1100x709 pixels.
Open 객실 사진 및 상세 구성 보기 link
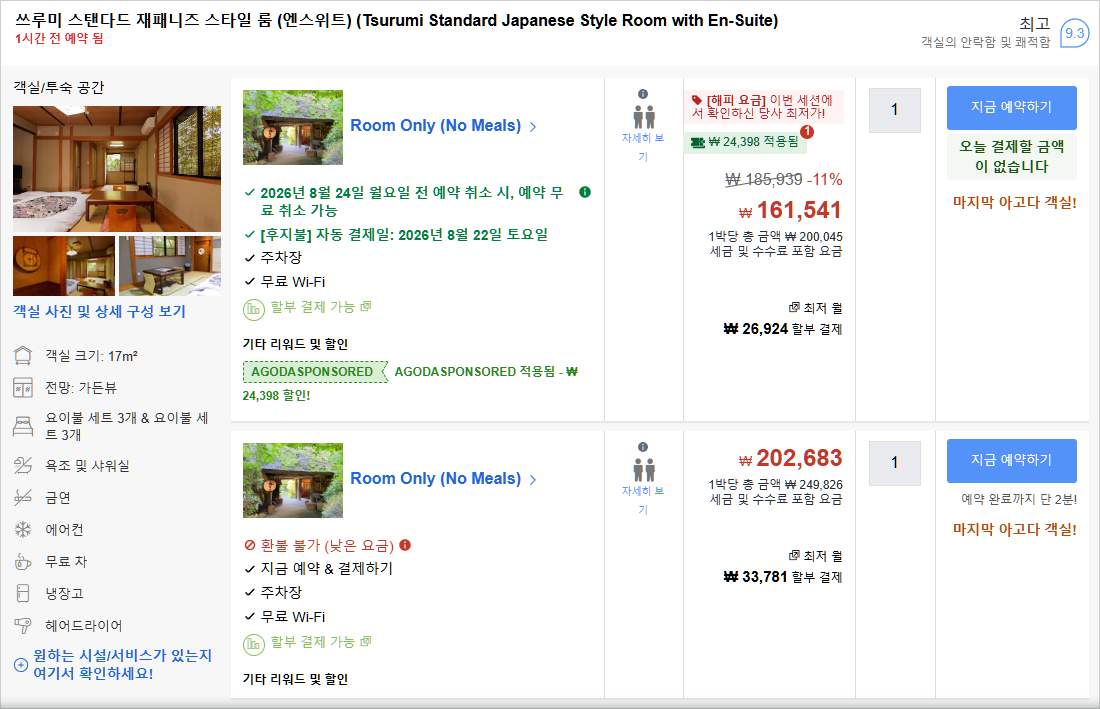(100, 311)
